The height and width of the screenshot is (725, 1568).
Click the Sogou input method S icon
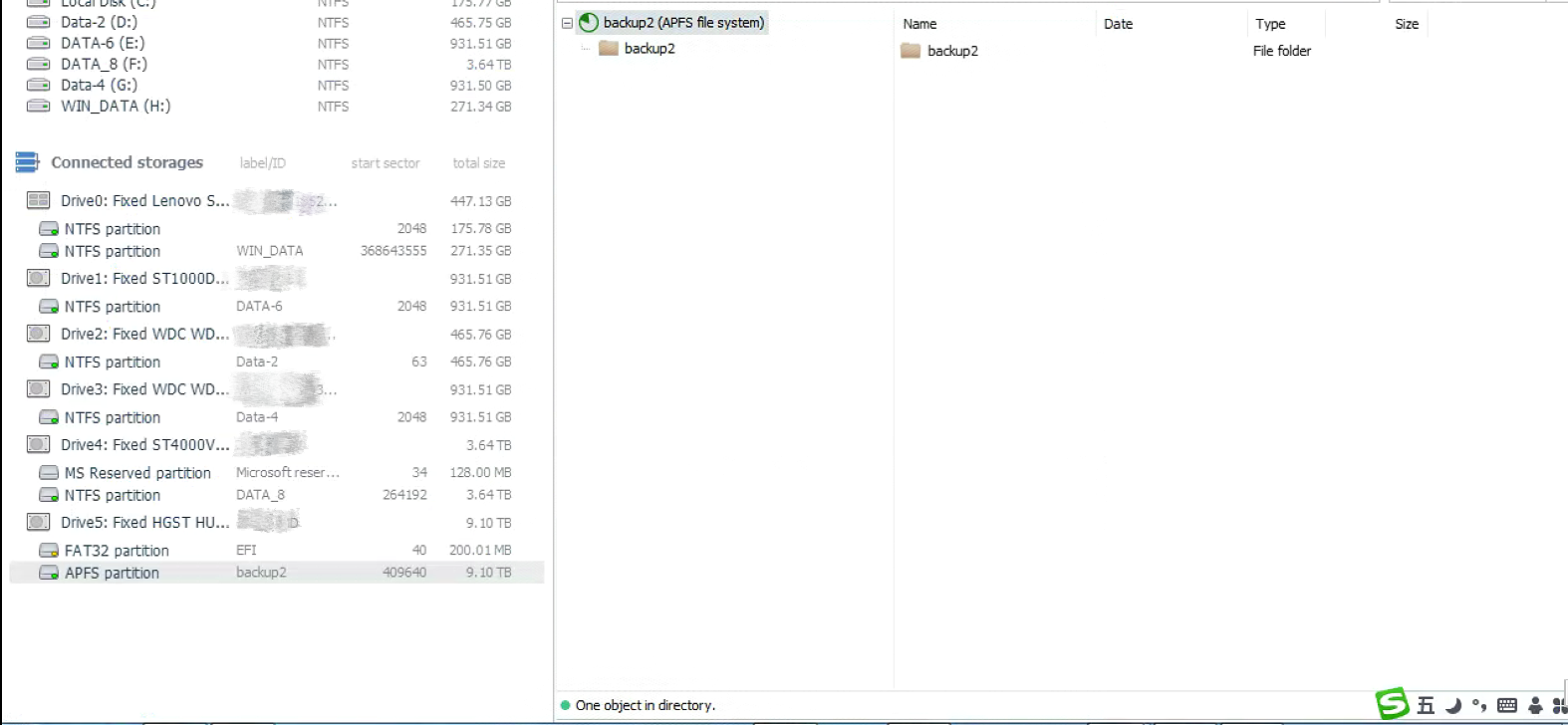[1393, 704]
